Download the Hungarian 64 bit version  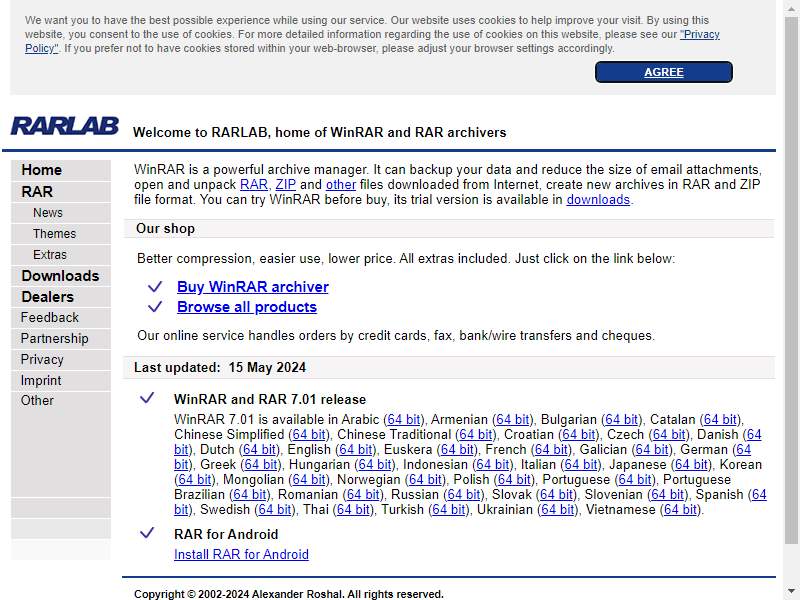coord(375,464)
